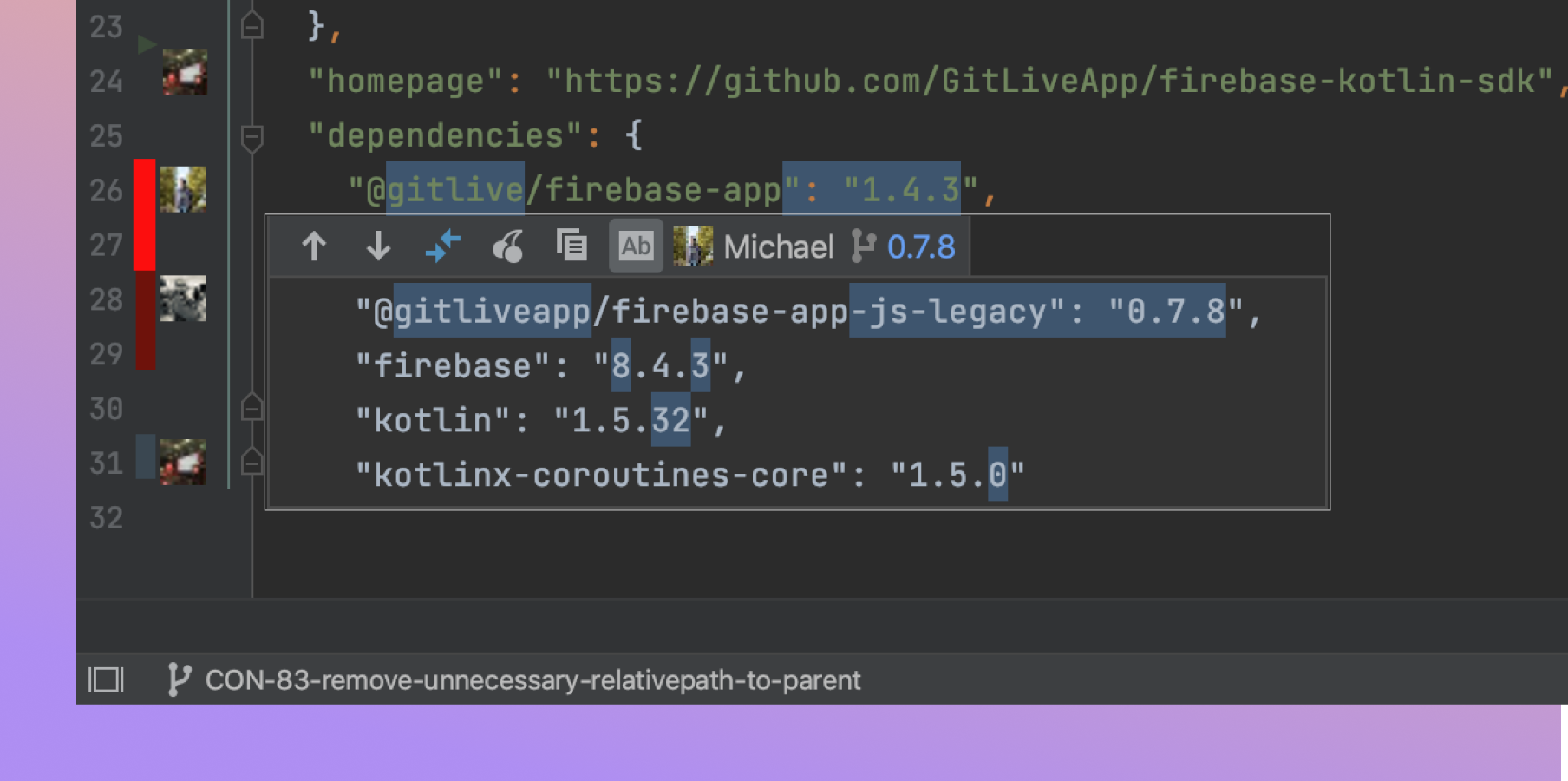Screen dimensions: 1568x781
Task: Toggle the Ab word highlighting button
Action: tap(636, 246)
